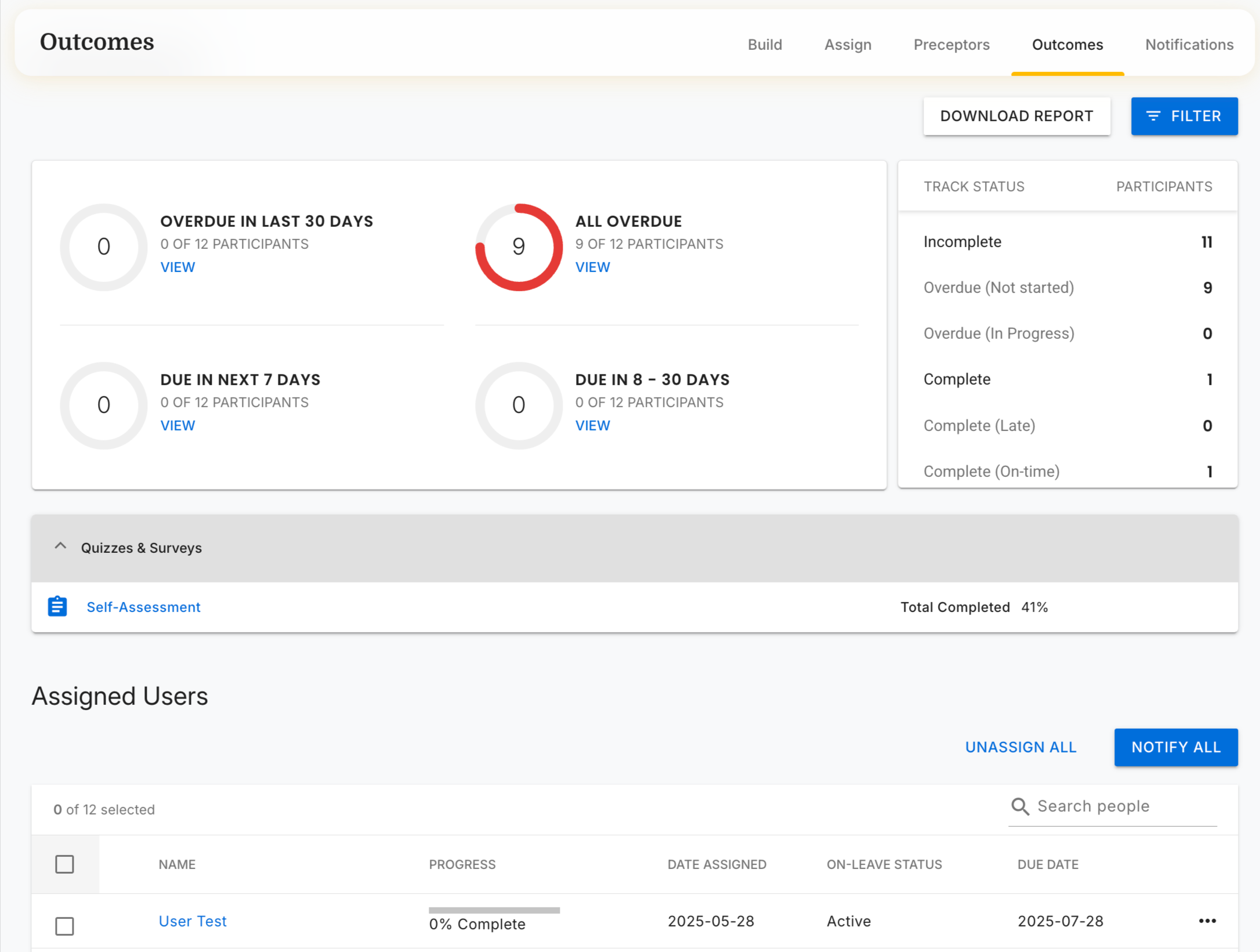View All Overdue participants
This screenshot has height=952, width=1260.
(592, 267)
